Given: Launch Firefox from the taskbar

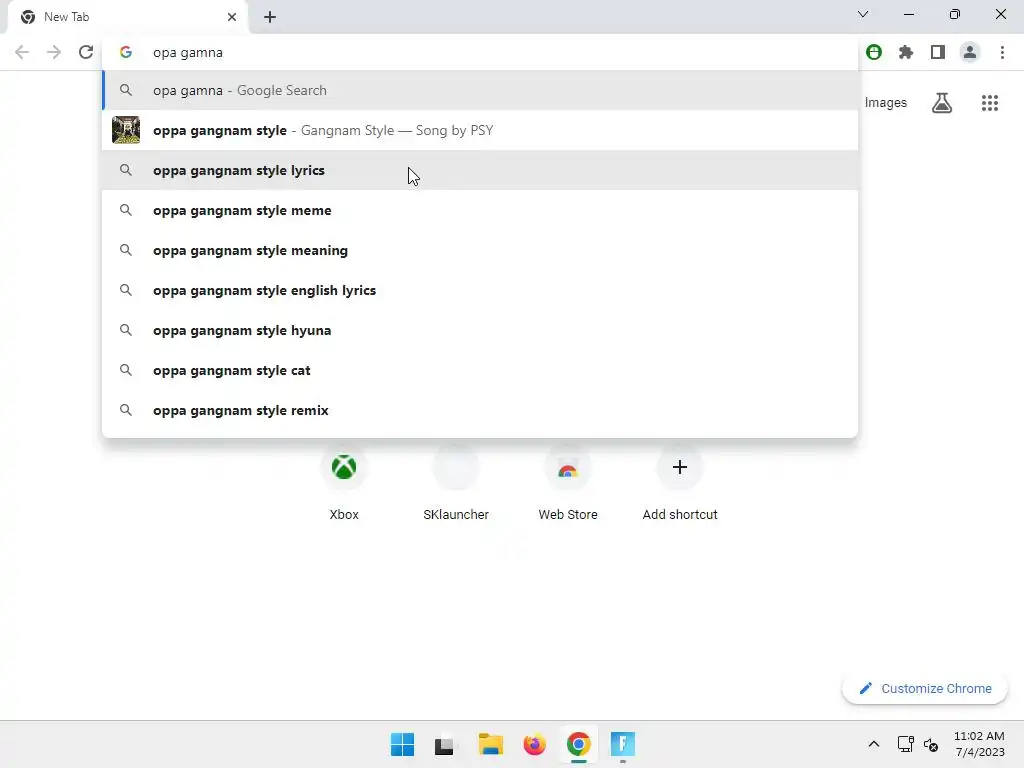Looking at the screenshot, I should 534,744.
